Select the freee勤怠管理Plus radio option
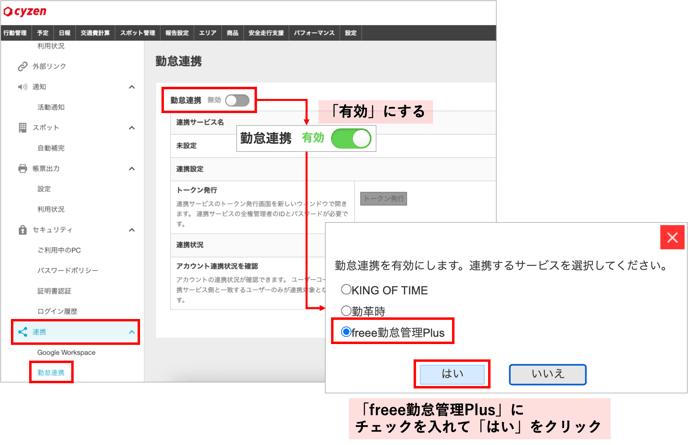This screenshot has width=688, height=445. tap(346, 332)
